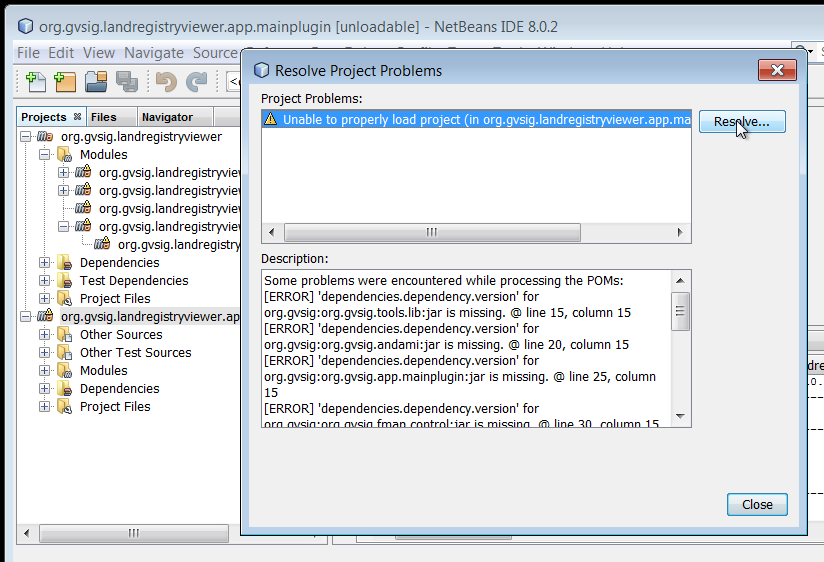Select the 'Unable to properly load project' problem
This screenshot has width=824, height=562.
tap(476, 120)
